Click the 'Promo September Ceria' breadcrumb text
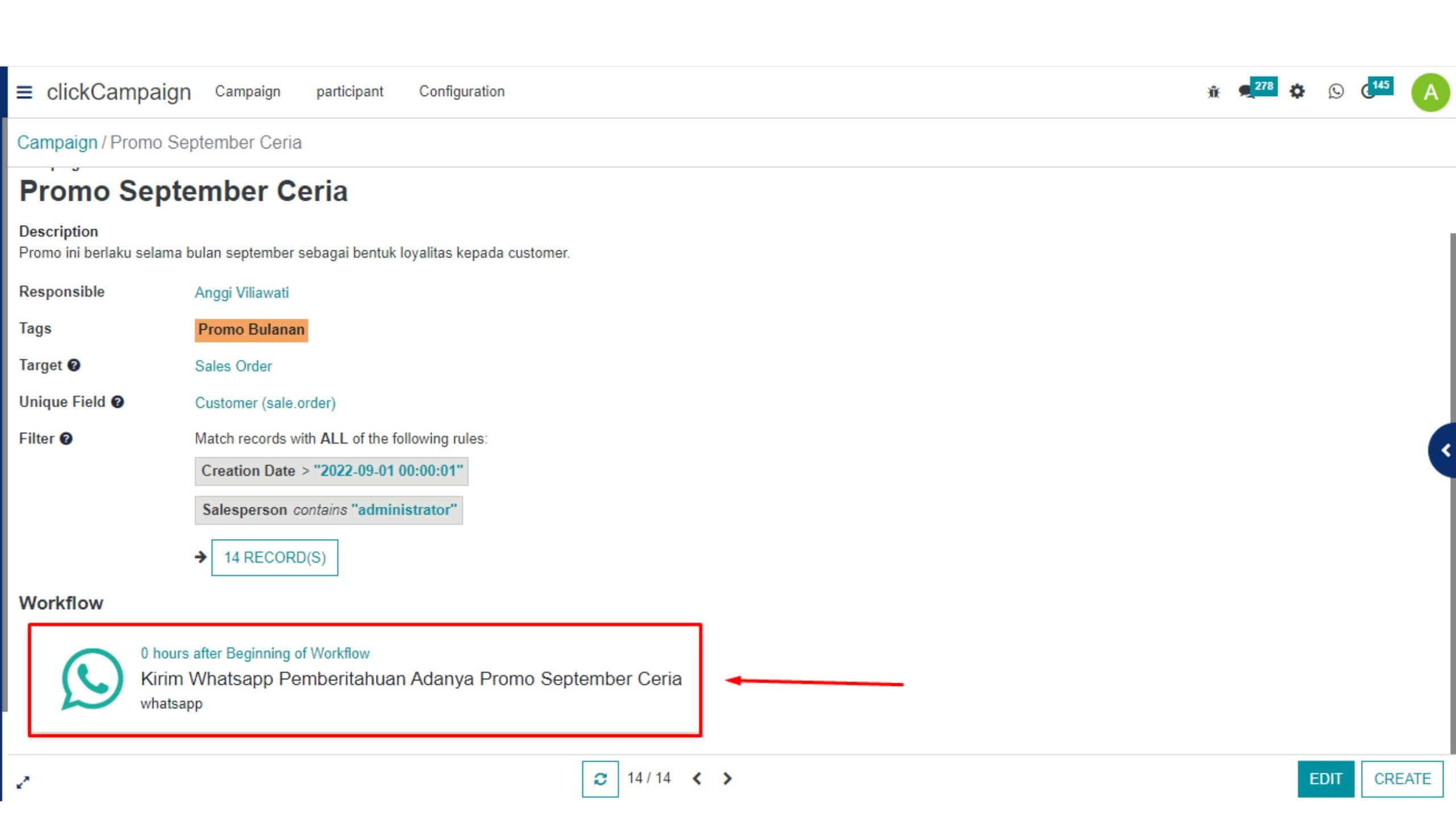 (x=206, y=142)
